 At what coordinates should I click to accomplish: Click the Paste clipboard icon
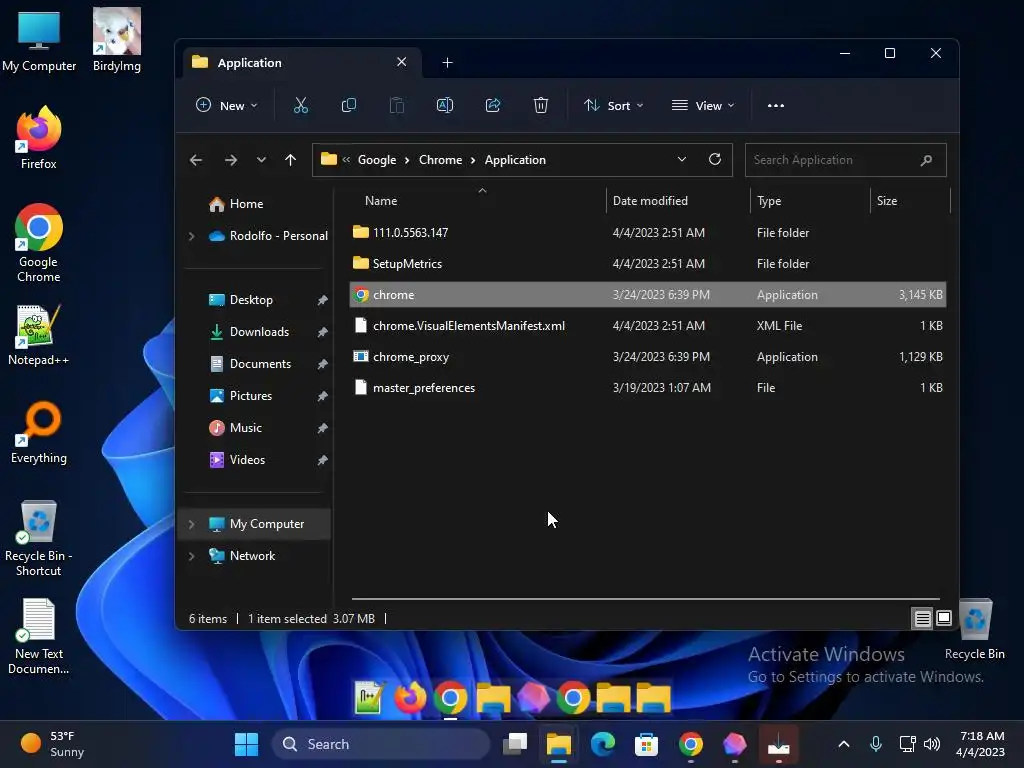[396, 105]
